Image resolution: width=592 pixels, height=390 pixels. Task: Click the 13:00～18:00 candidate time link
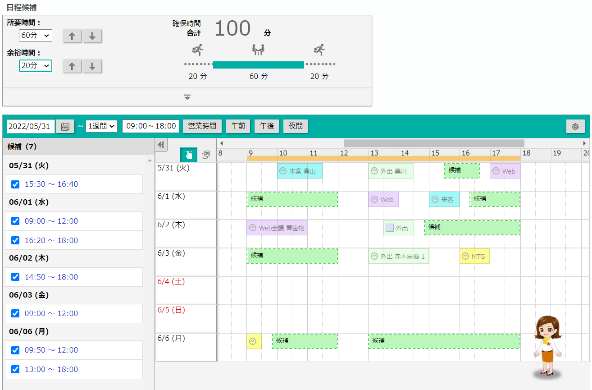51,369
